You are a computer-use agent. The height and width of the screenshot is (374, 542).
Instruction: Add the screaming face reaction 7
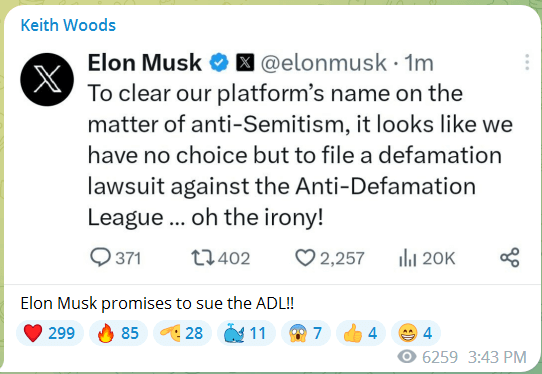(x=306, y=333)
